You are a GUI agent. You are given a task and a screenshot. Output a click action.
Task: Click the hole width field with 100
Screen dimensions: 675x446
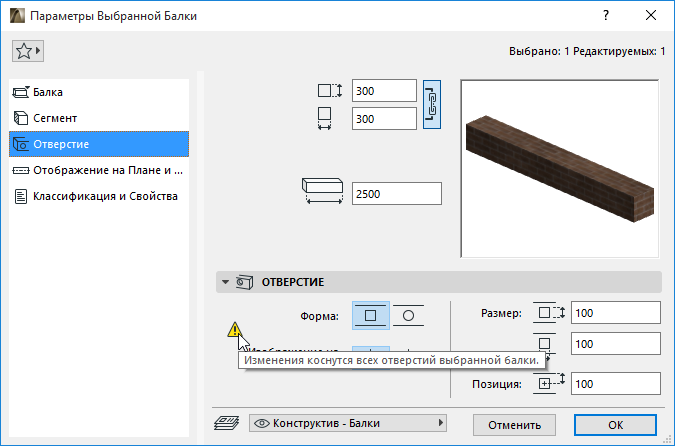616,344
